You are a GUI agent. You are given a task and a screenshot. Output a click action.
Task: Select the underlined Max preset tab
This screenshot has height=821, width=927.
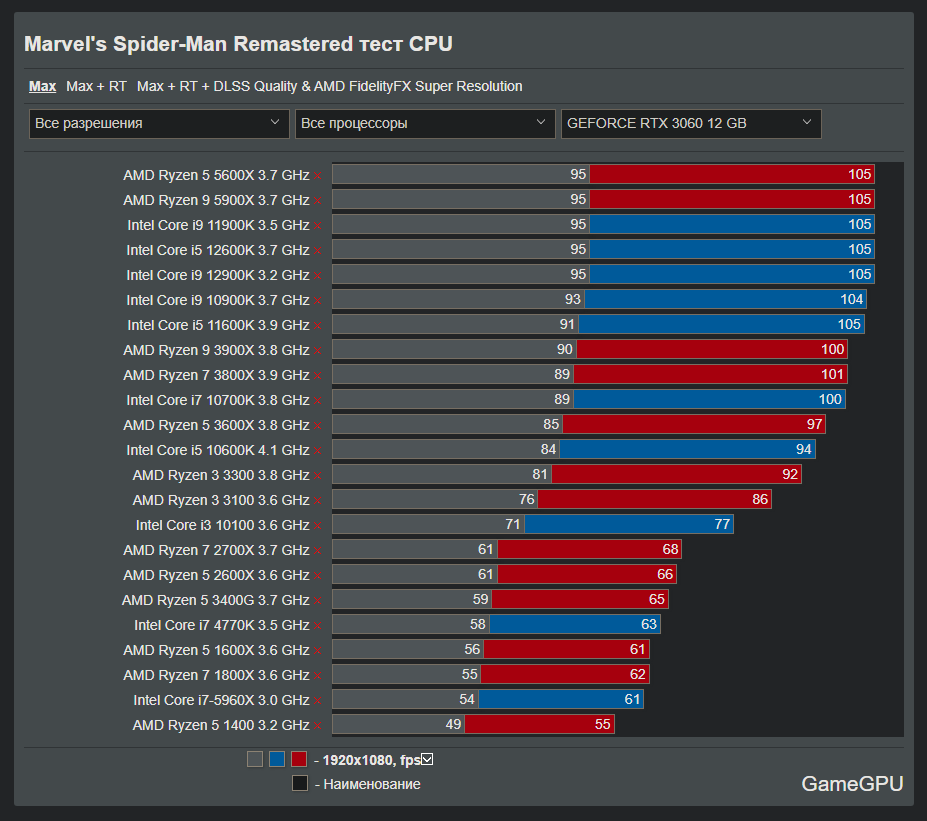point(43,86)
